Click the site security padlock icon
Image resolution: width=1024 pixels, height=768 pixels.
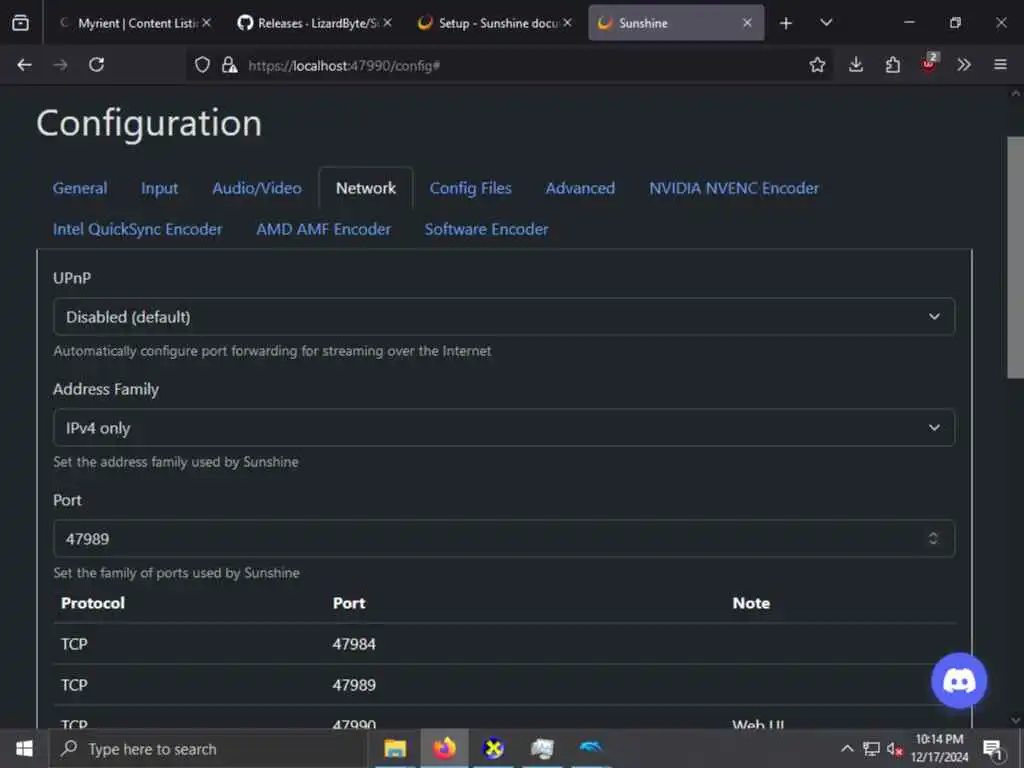[229, 65]
